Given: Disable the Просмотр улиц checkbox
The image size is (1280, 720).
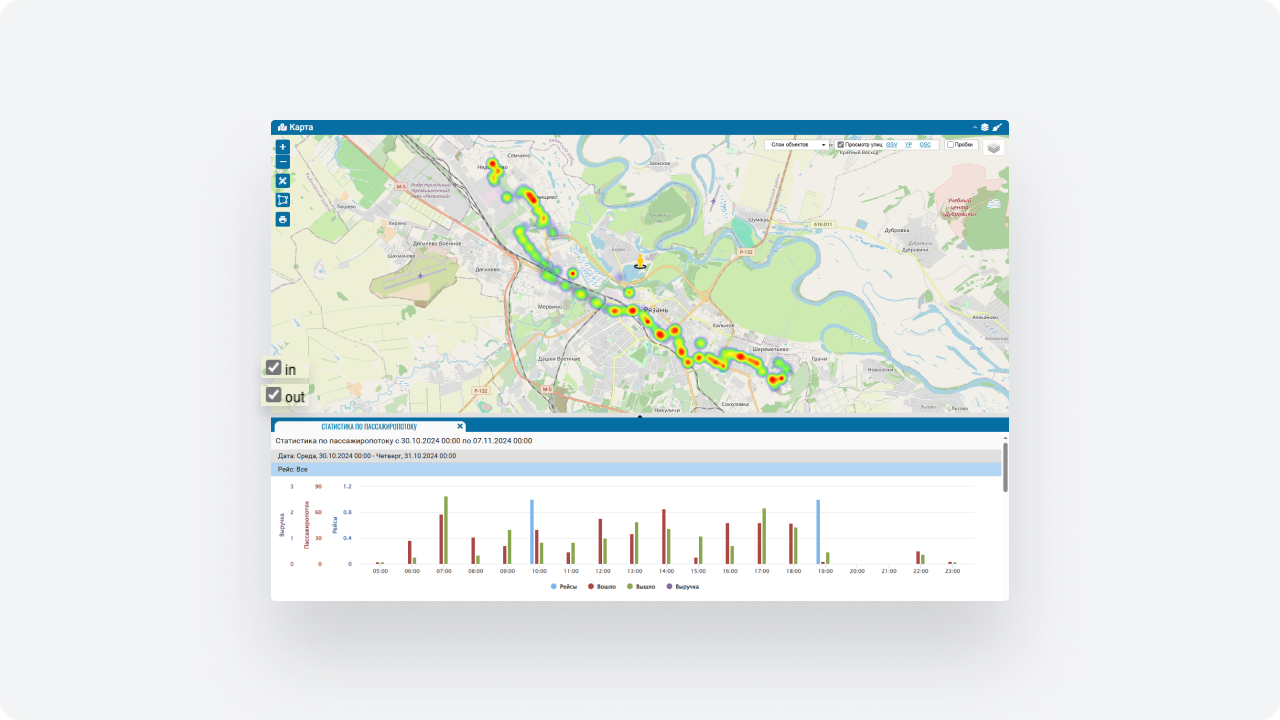Looking at the screenshot, I should 841,145.
